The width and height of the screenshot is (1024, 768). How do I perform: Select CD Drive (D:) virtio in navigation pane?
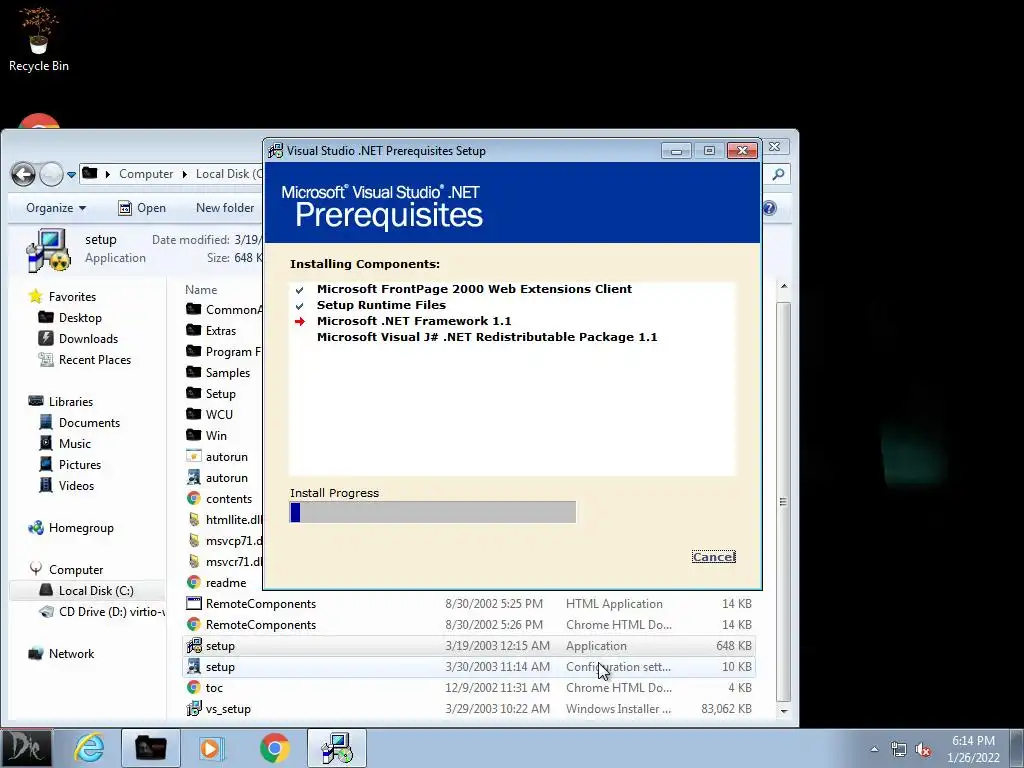tap(112, 612)
